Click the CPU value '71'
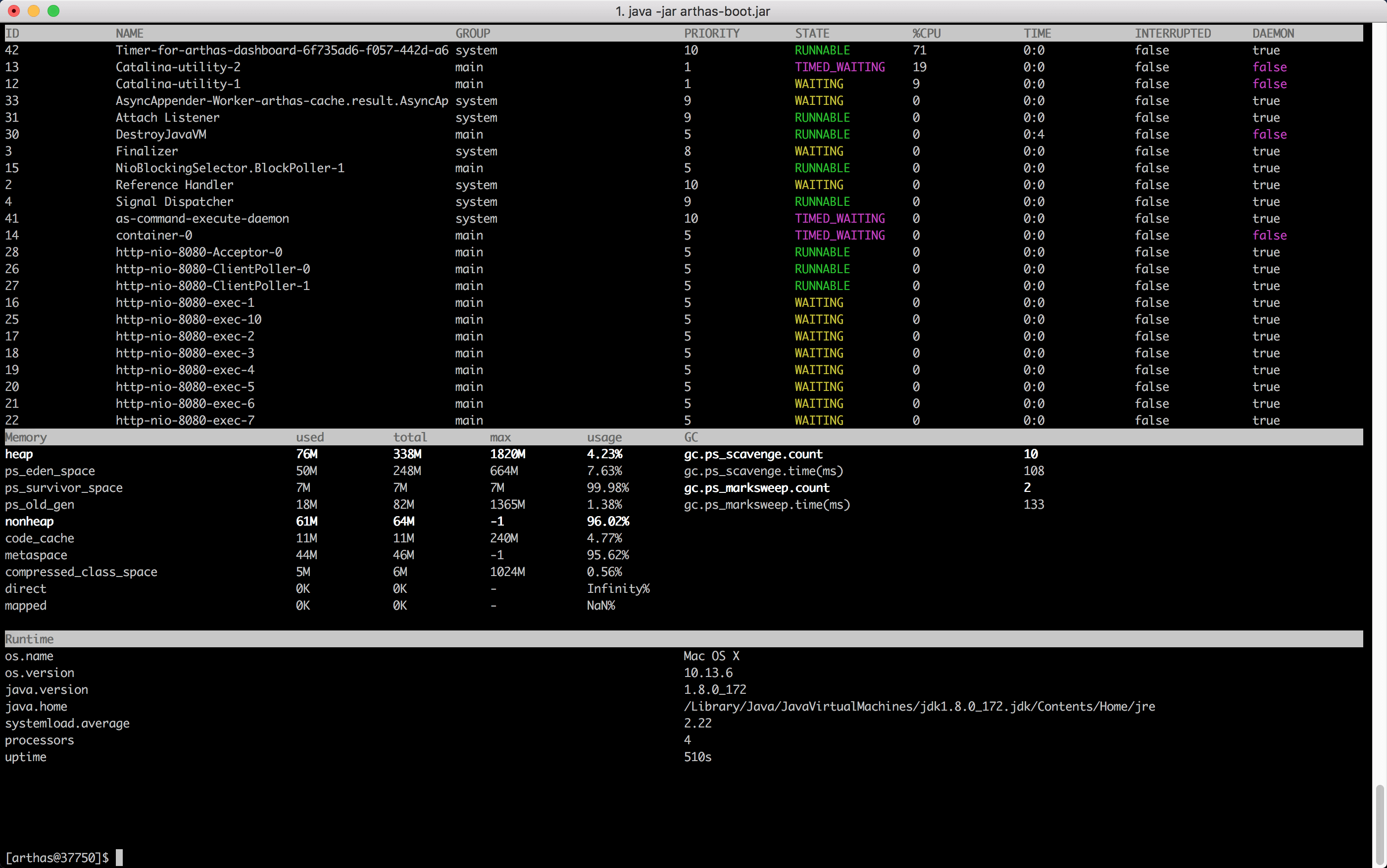 click(919, 50)
